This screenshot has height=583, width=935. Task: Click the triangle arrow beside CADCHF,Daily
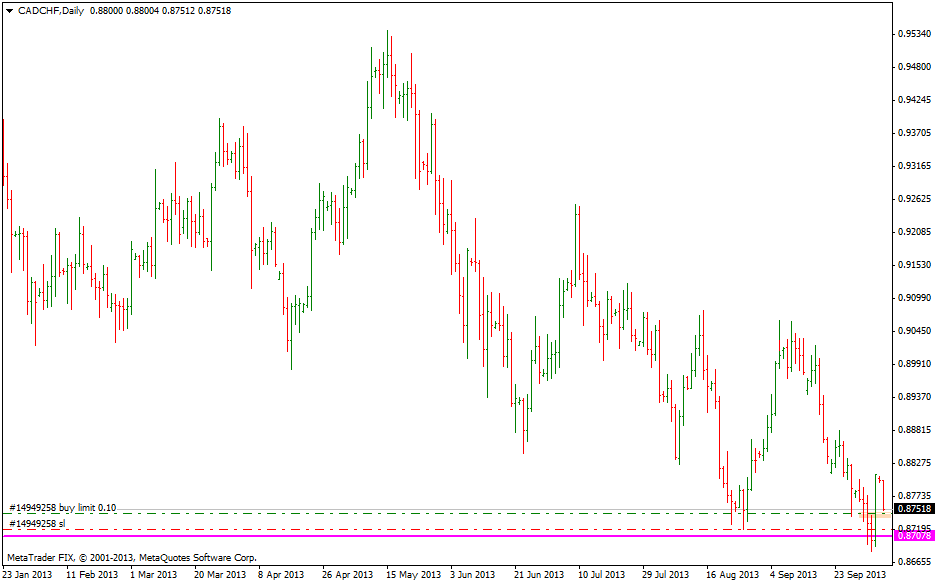[x=9, y=10]
